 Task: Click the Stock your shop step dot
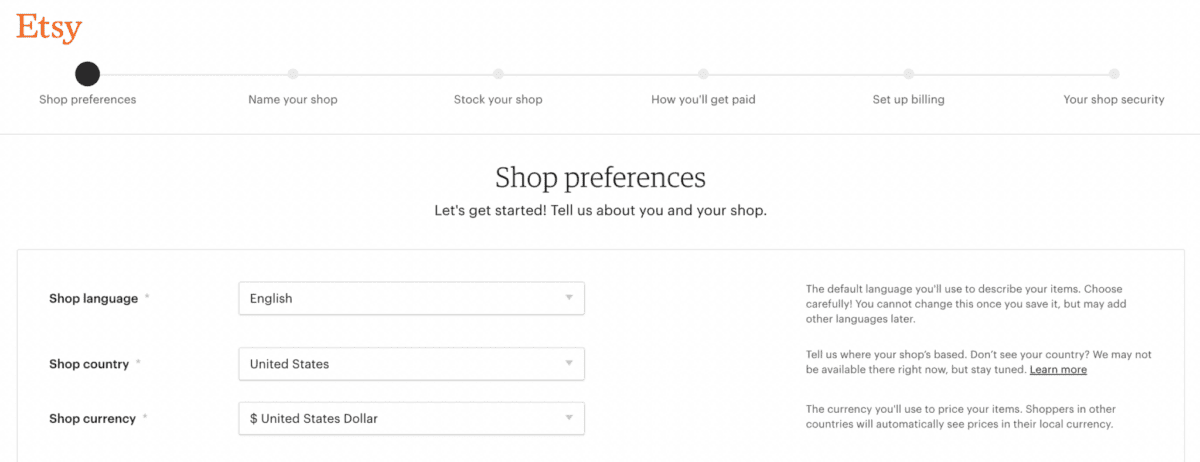pyautogui.click(x=498, y=74)
